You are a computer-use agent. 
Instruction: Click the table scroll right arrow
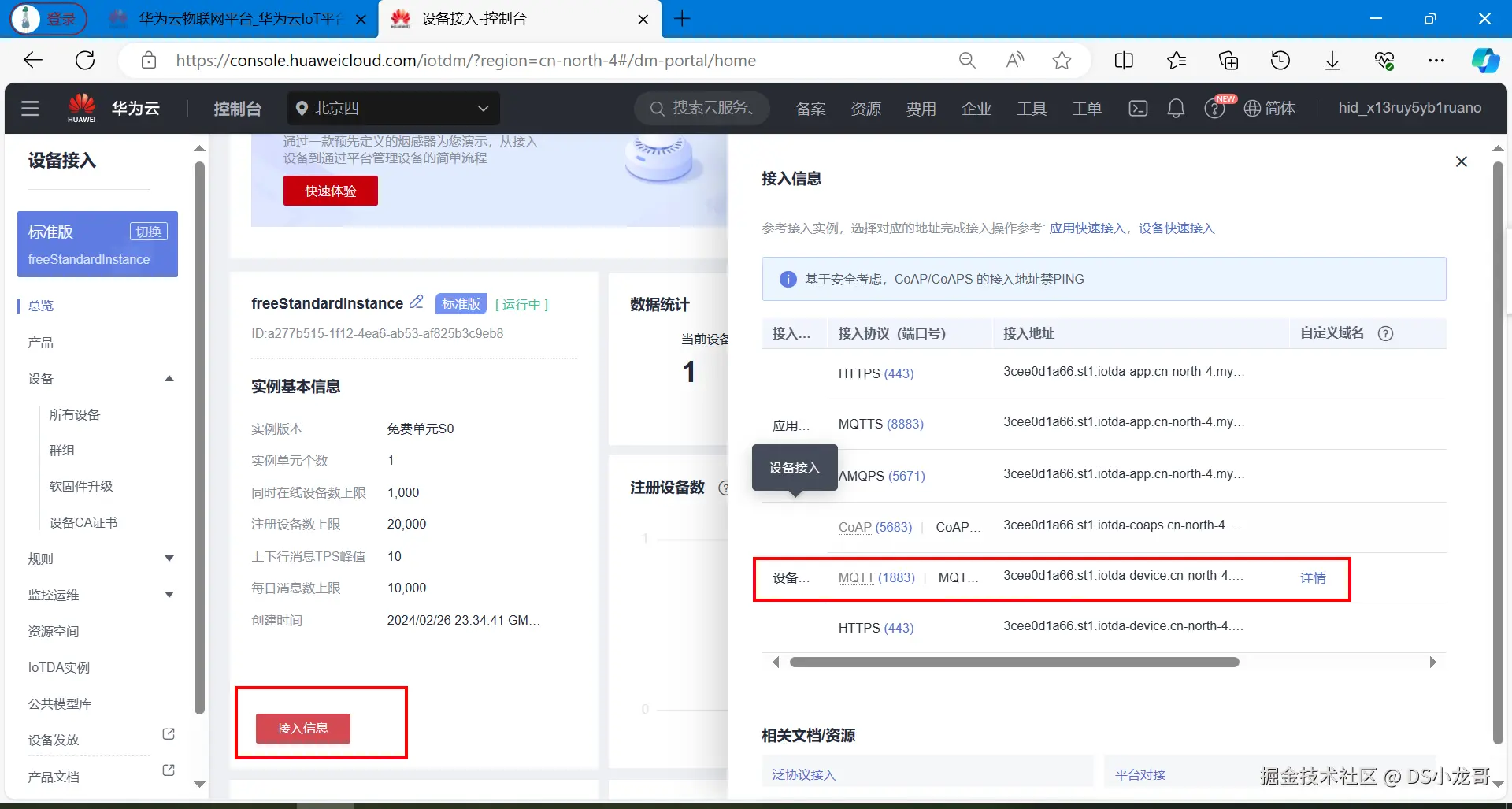coord(1432,662)
